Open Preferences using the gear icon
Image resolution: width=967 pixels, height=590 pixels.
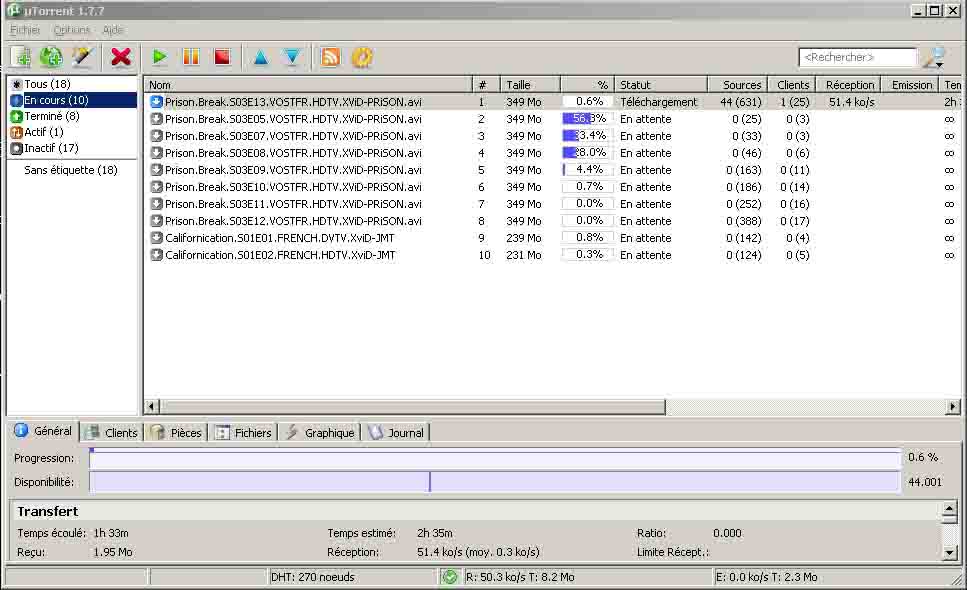[362, 57]
